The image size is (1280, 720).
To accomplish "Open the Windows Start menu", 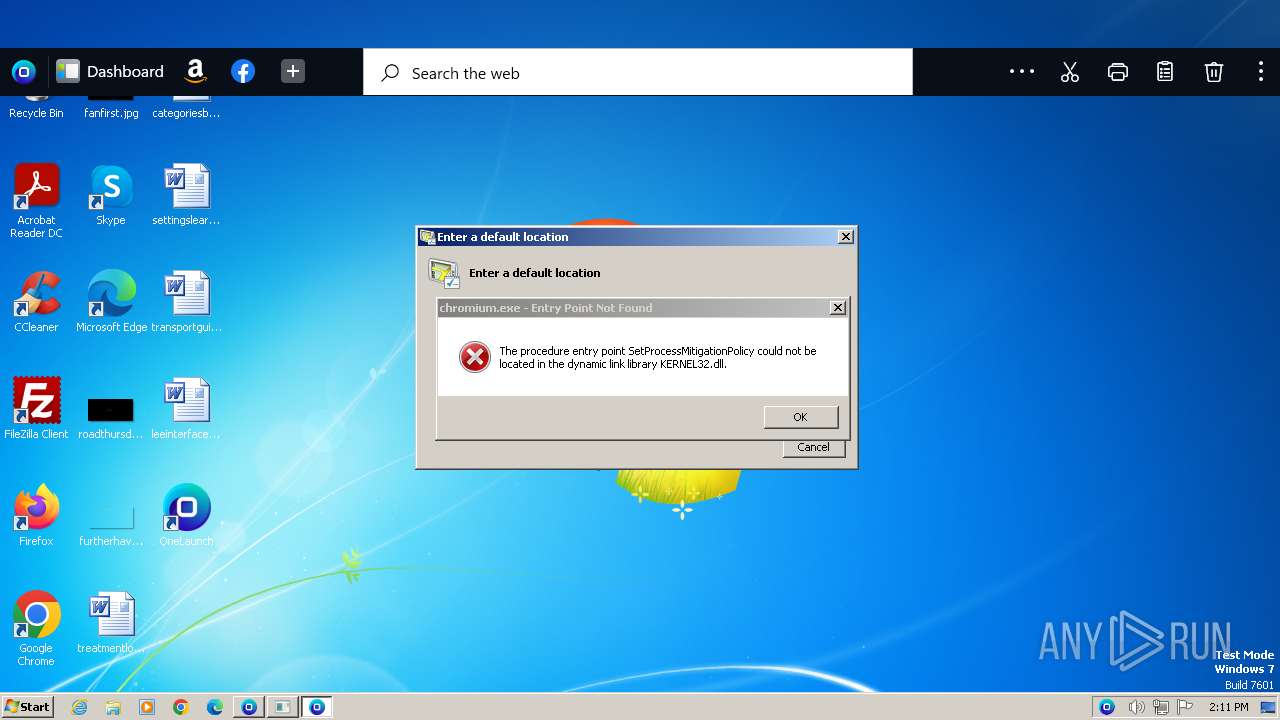I will (x=27, y=706).
